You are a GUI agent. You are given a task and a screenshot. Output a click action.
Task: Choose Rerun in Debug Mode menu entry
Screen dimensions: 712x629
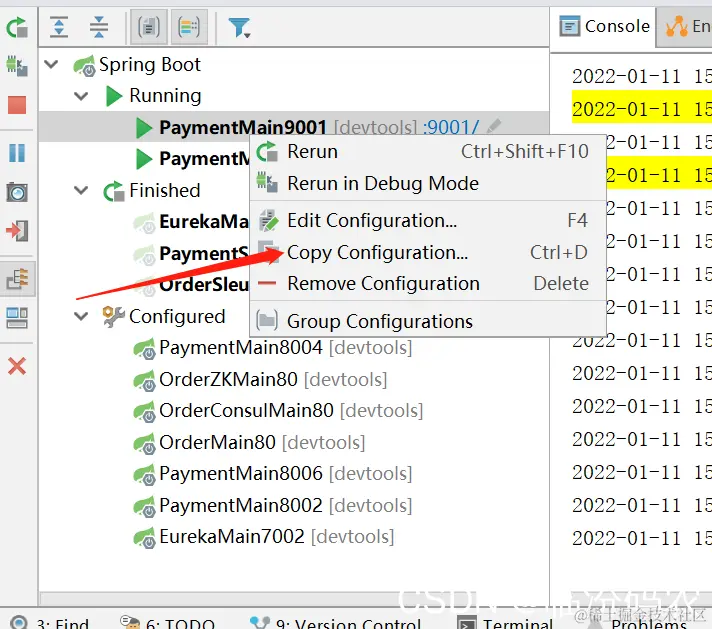click(x=428, y=183)
